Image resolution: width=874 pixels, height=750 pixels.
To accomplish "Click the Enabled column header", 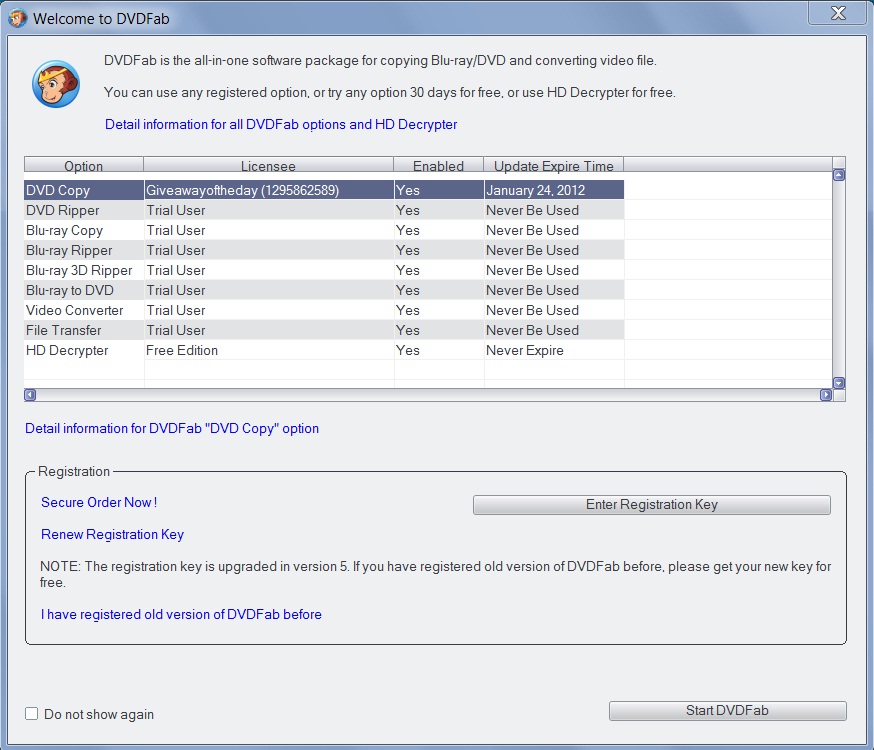I will (438, 165).
